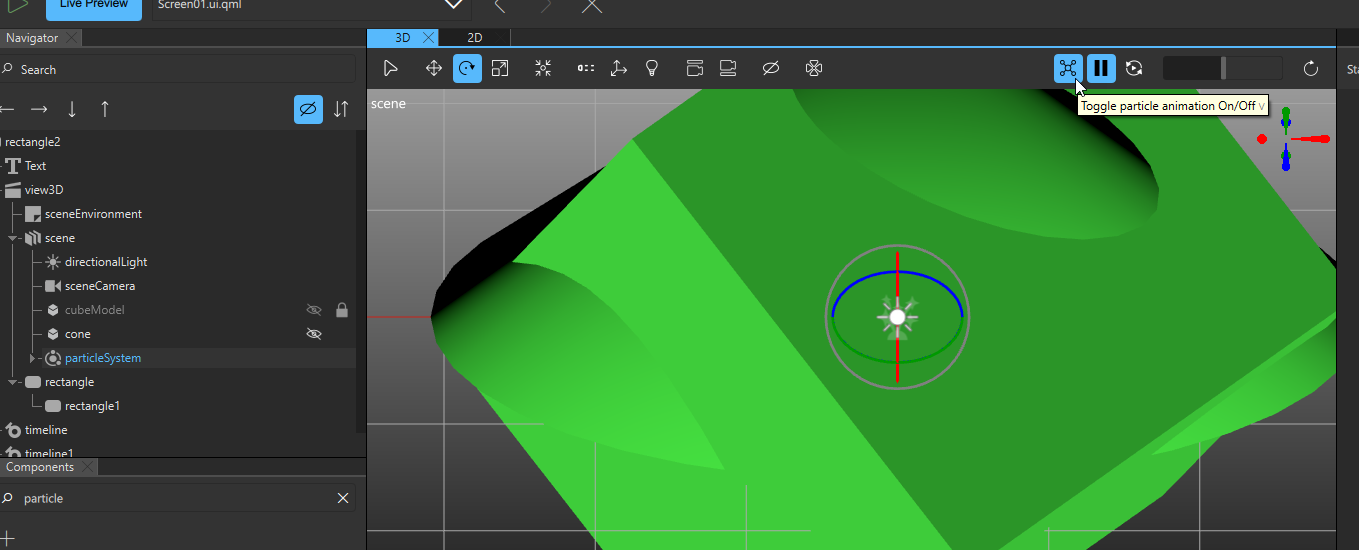The image size is (1359, 550).
Task: Switch to the selection arrow tool
Action: (391, 68)
